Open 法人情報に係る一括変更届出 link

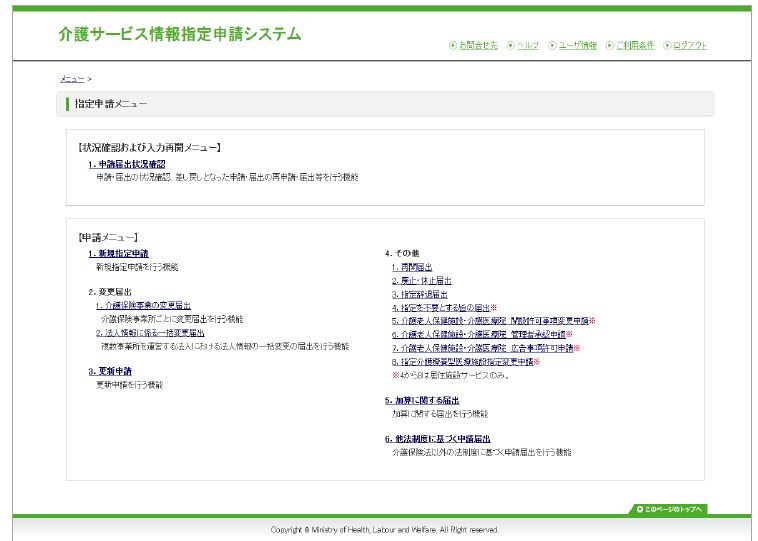150,332
